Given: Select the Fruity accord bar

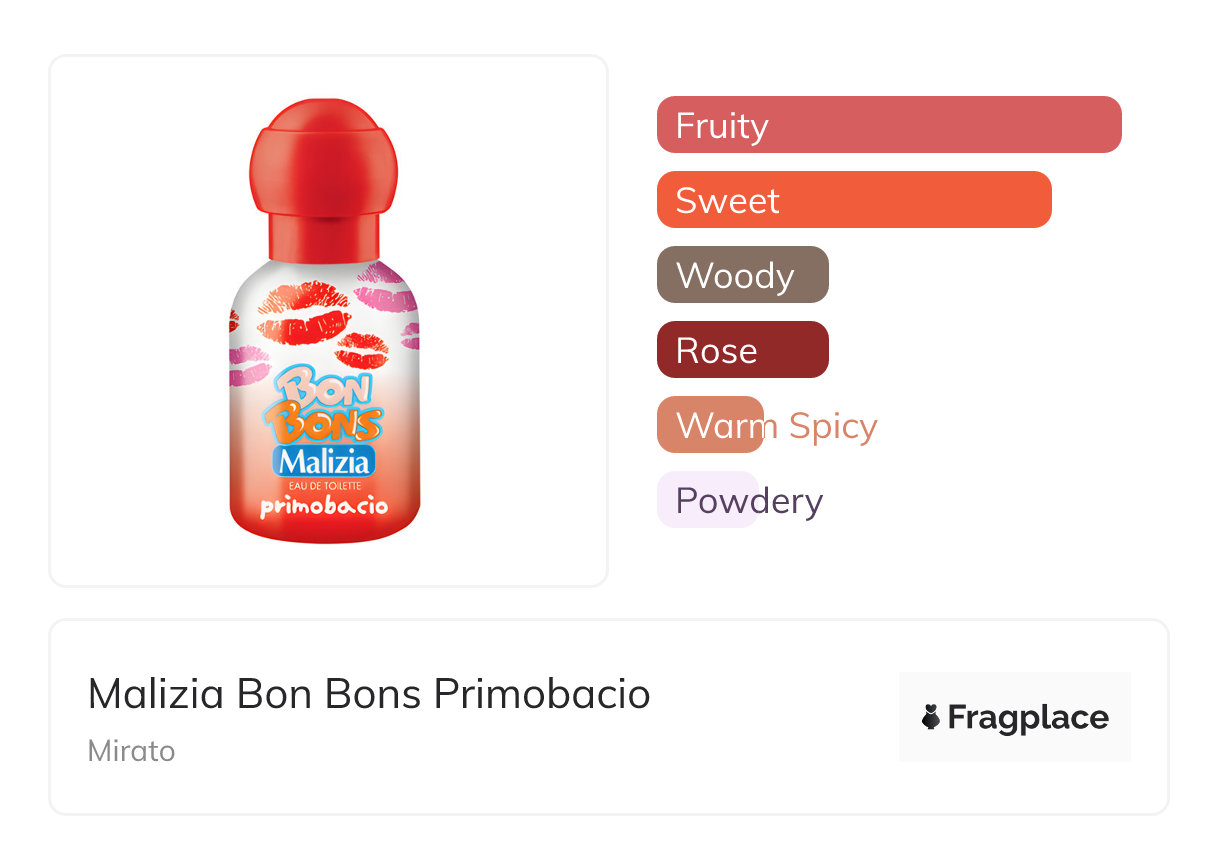Looking at the screenshot, I should 888,125.
